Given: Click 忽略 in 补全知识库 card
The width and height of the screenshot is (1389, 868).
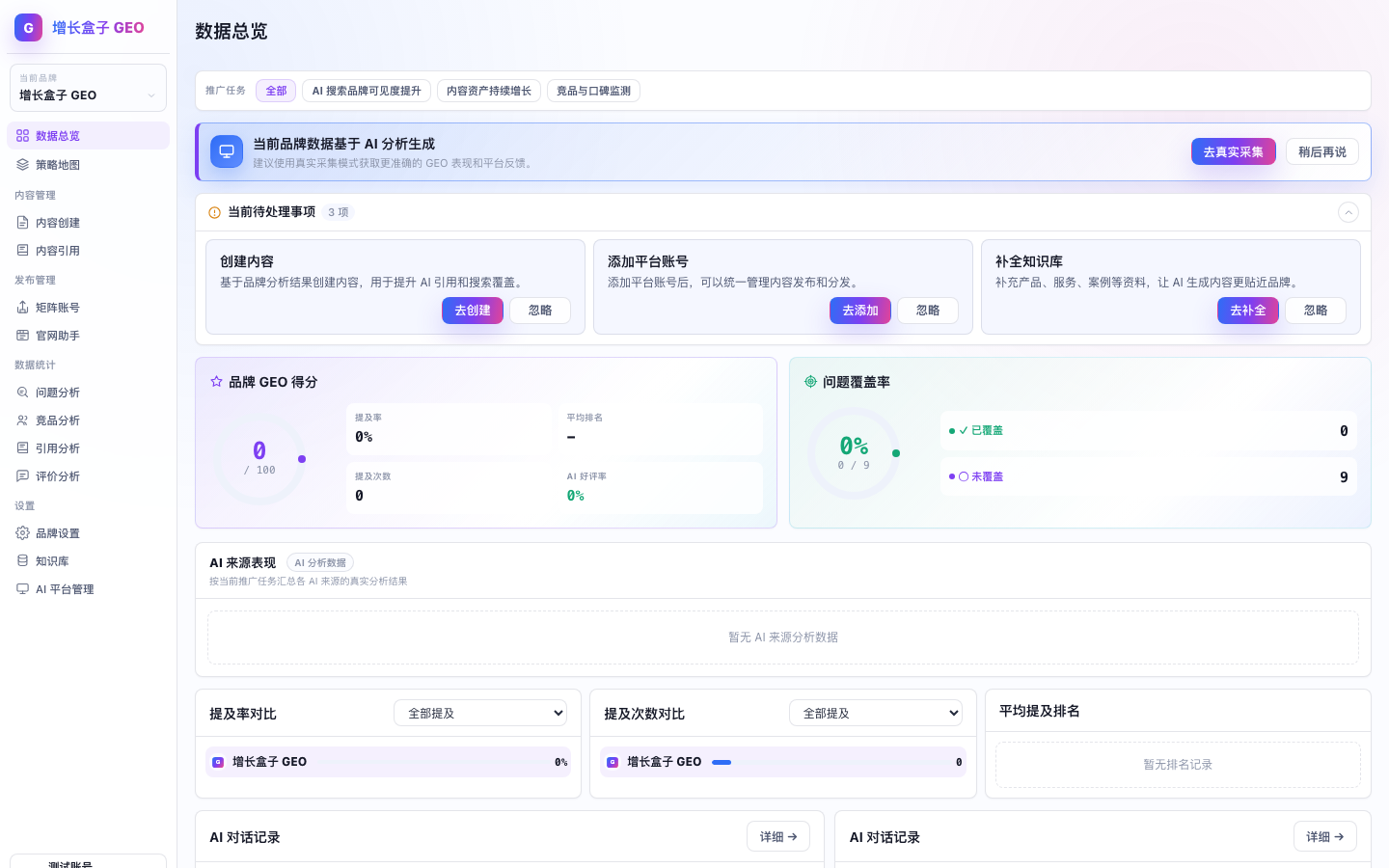Looking at the screenshot, I should pyautogui.click(x=1316, y=311).
